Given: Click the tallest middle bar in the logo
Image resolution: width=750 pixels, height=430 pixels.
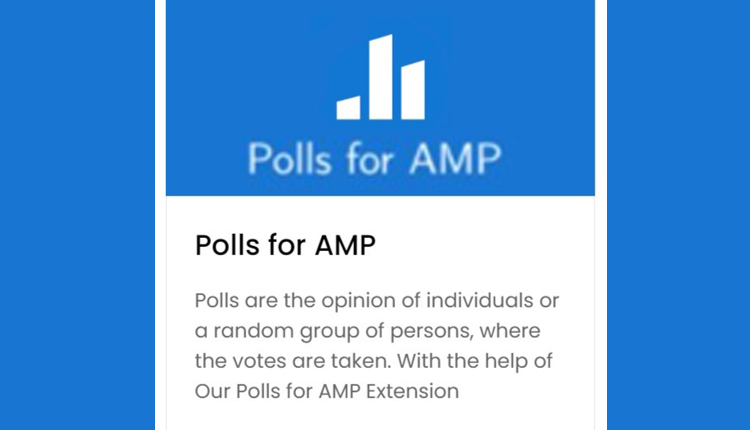Looking at the screenshot, I should pos(381,78).
